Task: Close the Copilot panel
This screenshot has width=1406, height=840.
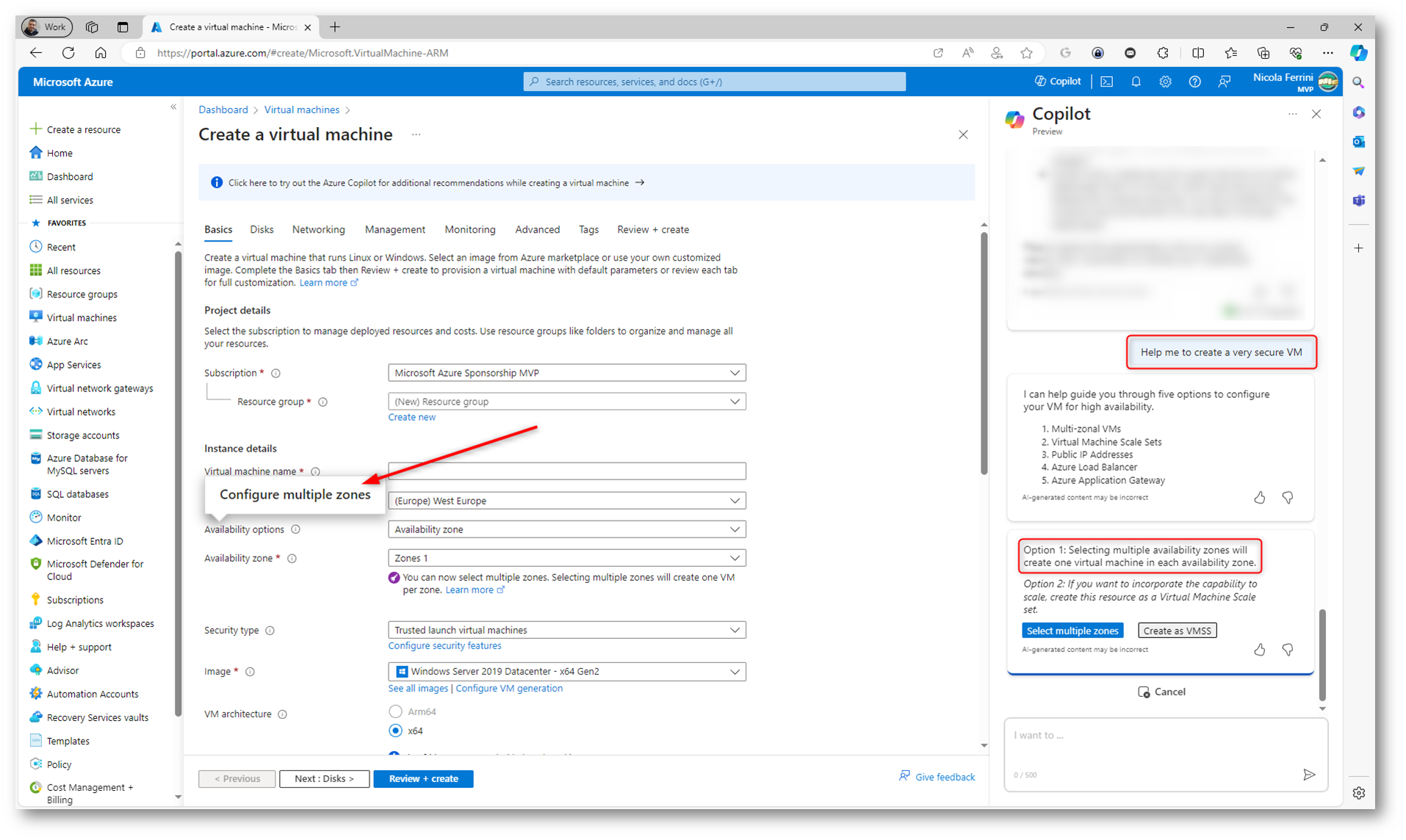Action: point(1316,114)
